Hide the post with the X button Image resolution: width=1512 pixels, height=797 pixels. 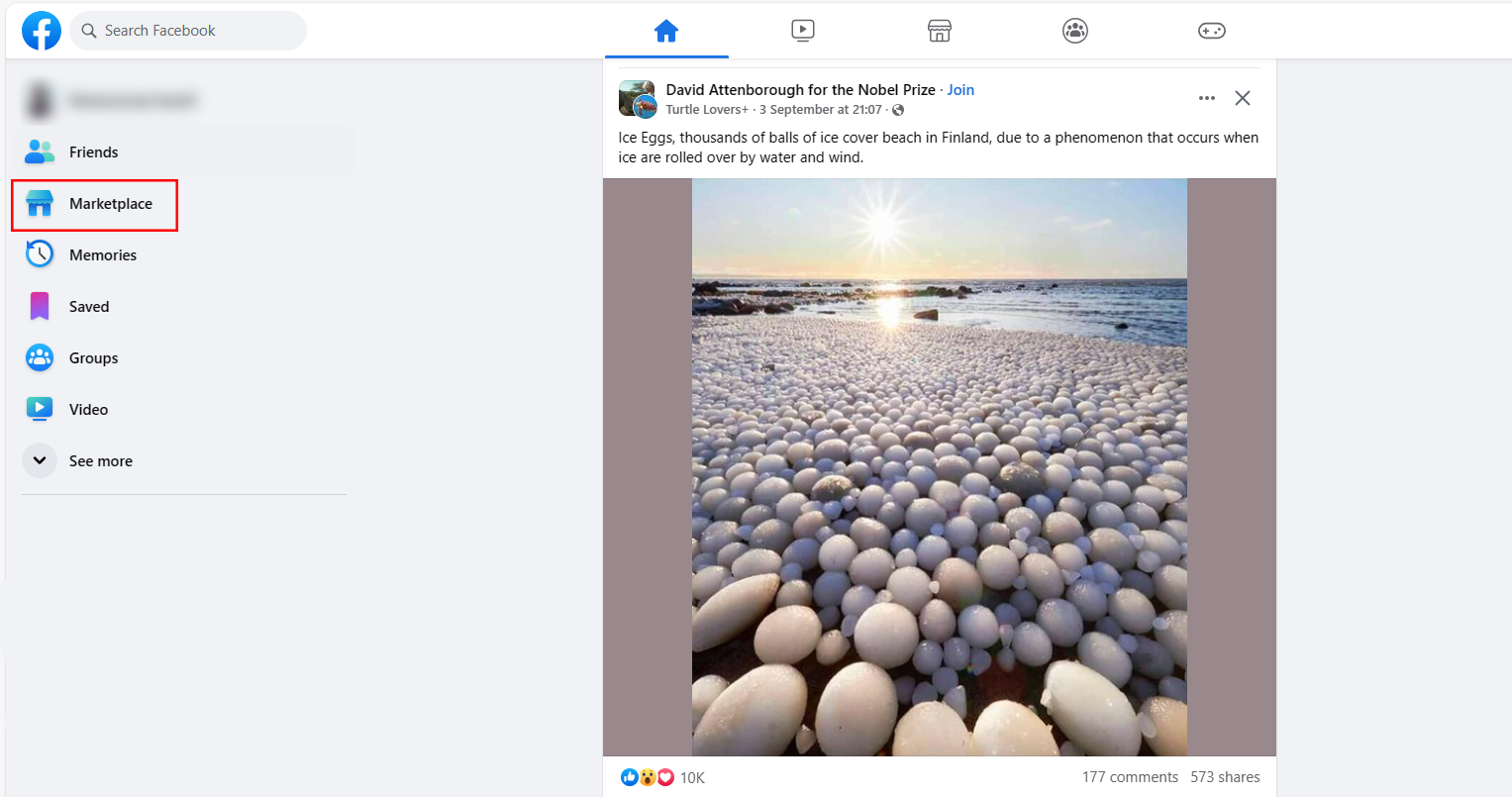[x=1243, y=98]
